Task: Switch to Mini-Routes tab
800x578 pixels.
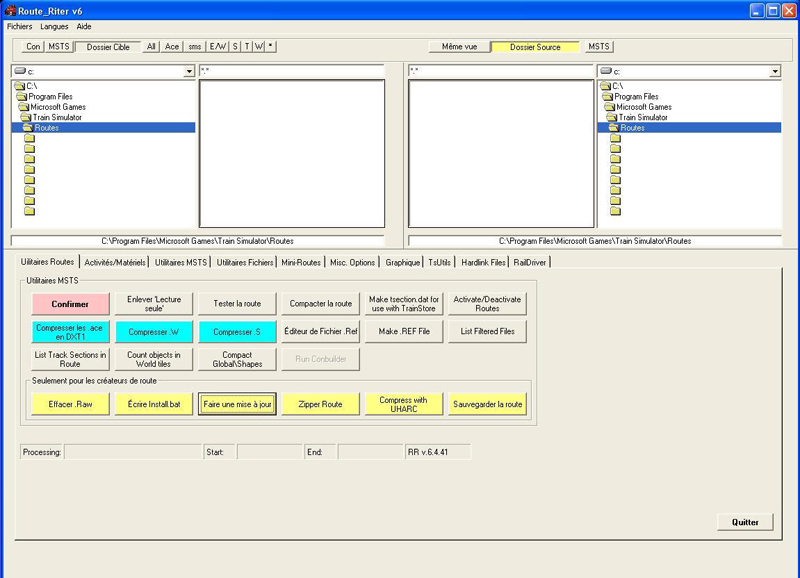Action: pos(301,262)
